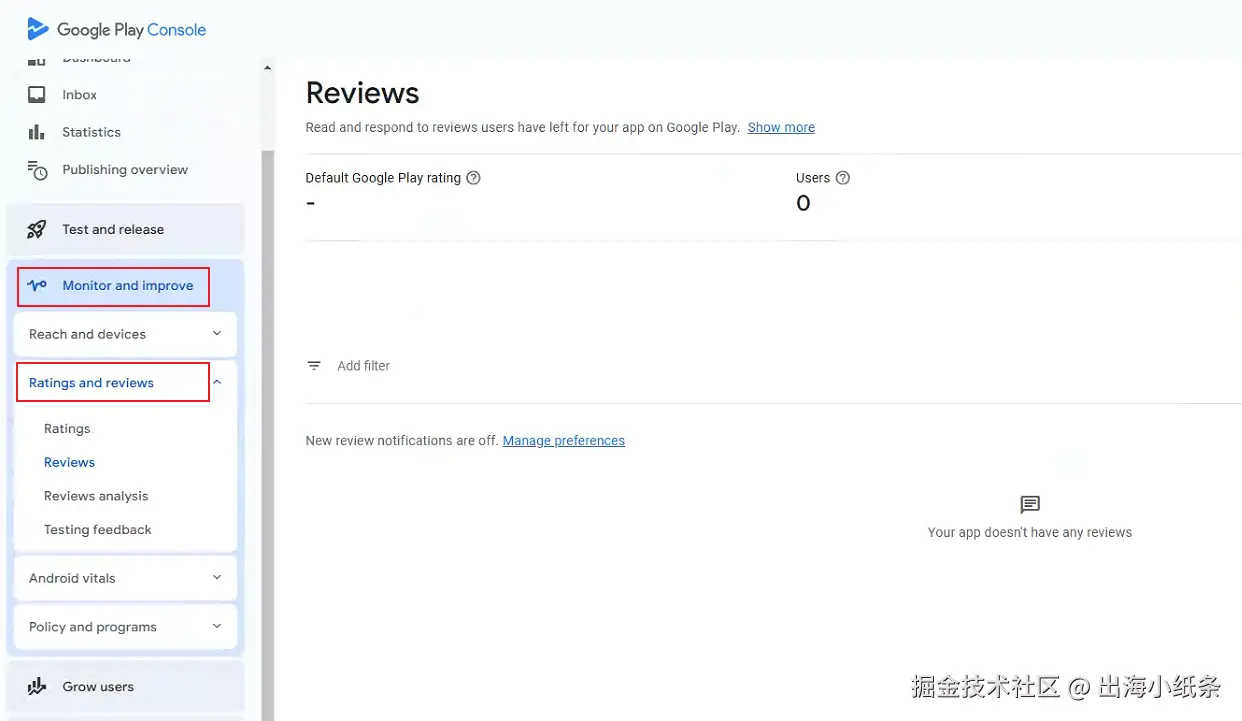Click the help icon next to Users
This screenshot has height=721, width=1242.
843,178
